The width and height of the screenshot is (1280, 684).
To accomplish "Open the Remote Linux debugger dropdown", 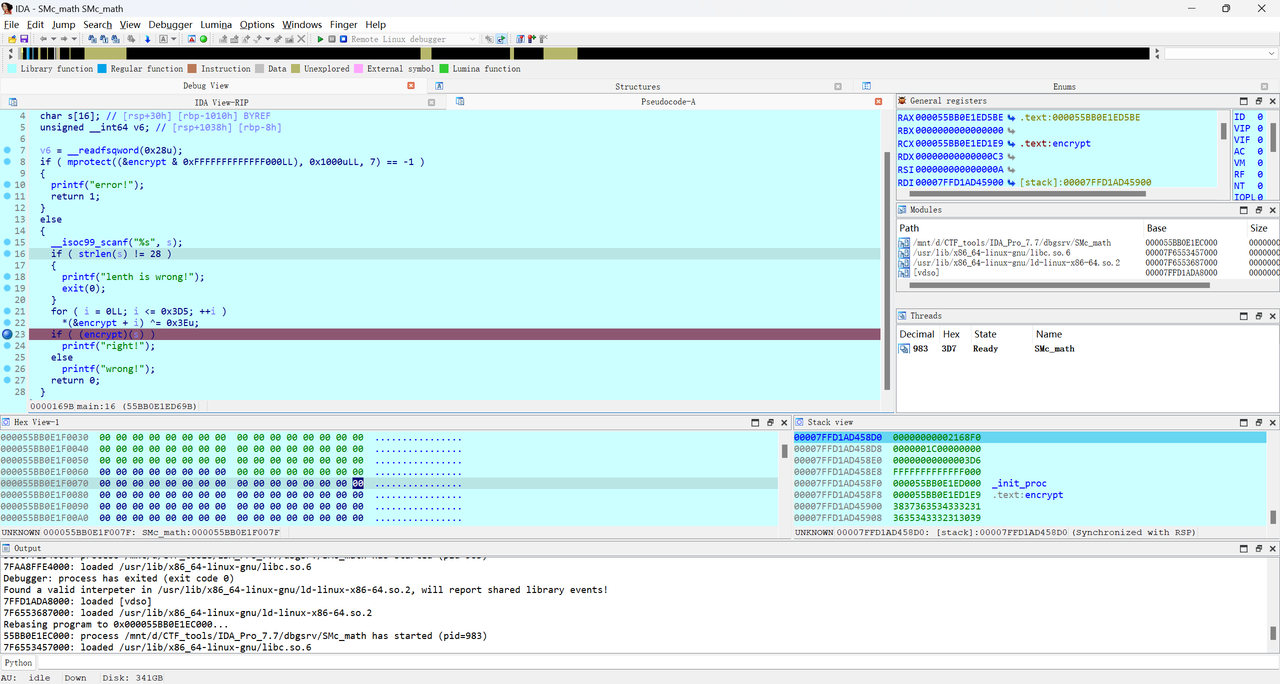I will 472,39.
